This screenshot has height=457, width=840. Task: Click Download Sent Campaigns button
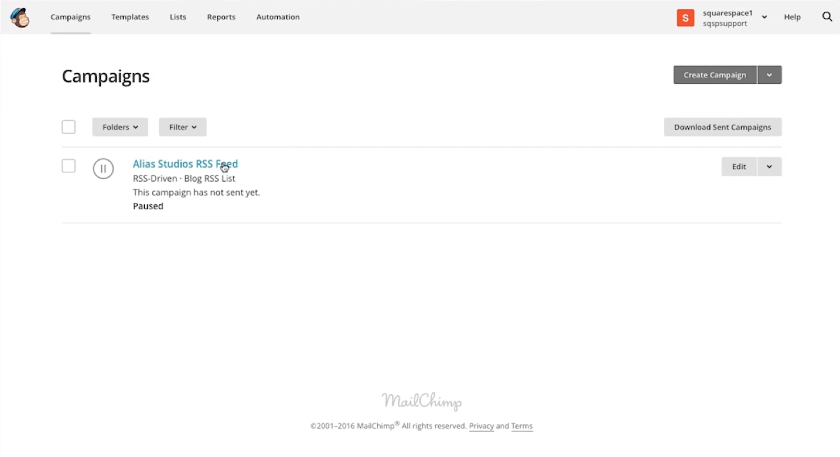723,127
